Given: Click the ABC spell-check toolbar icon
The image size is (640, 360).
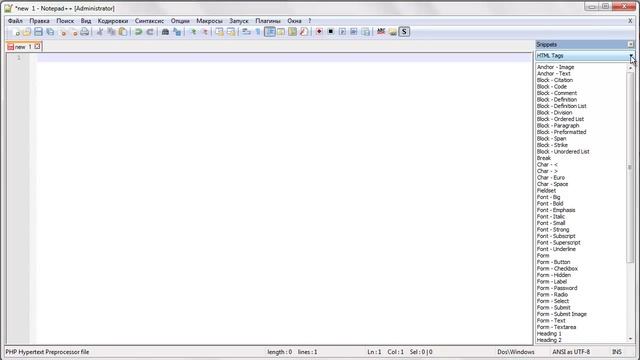Looking at the screenshot, I should click(x=381, y=32).
